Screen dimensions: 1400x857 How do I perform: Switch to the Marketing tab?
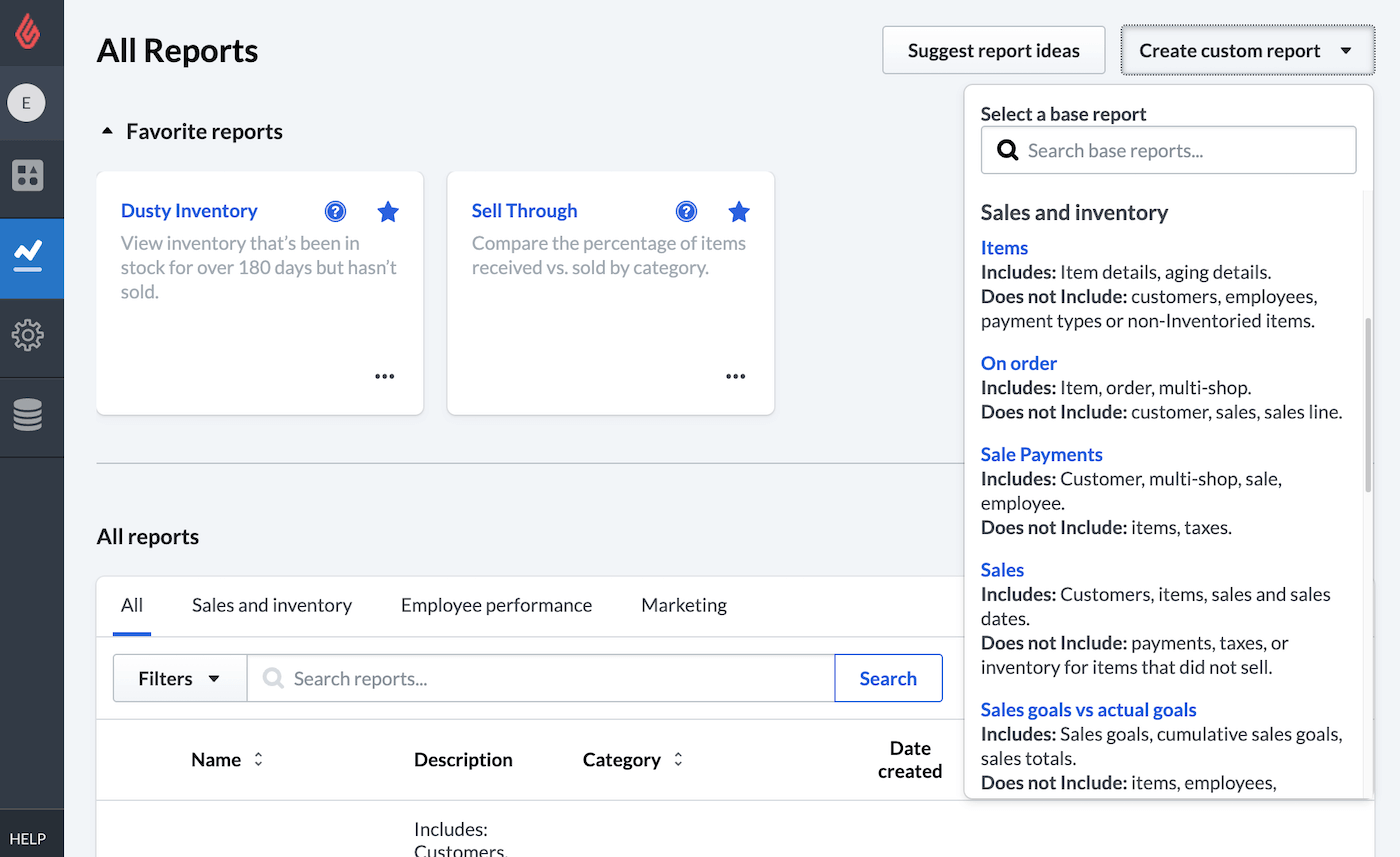[x=684, y=605]
